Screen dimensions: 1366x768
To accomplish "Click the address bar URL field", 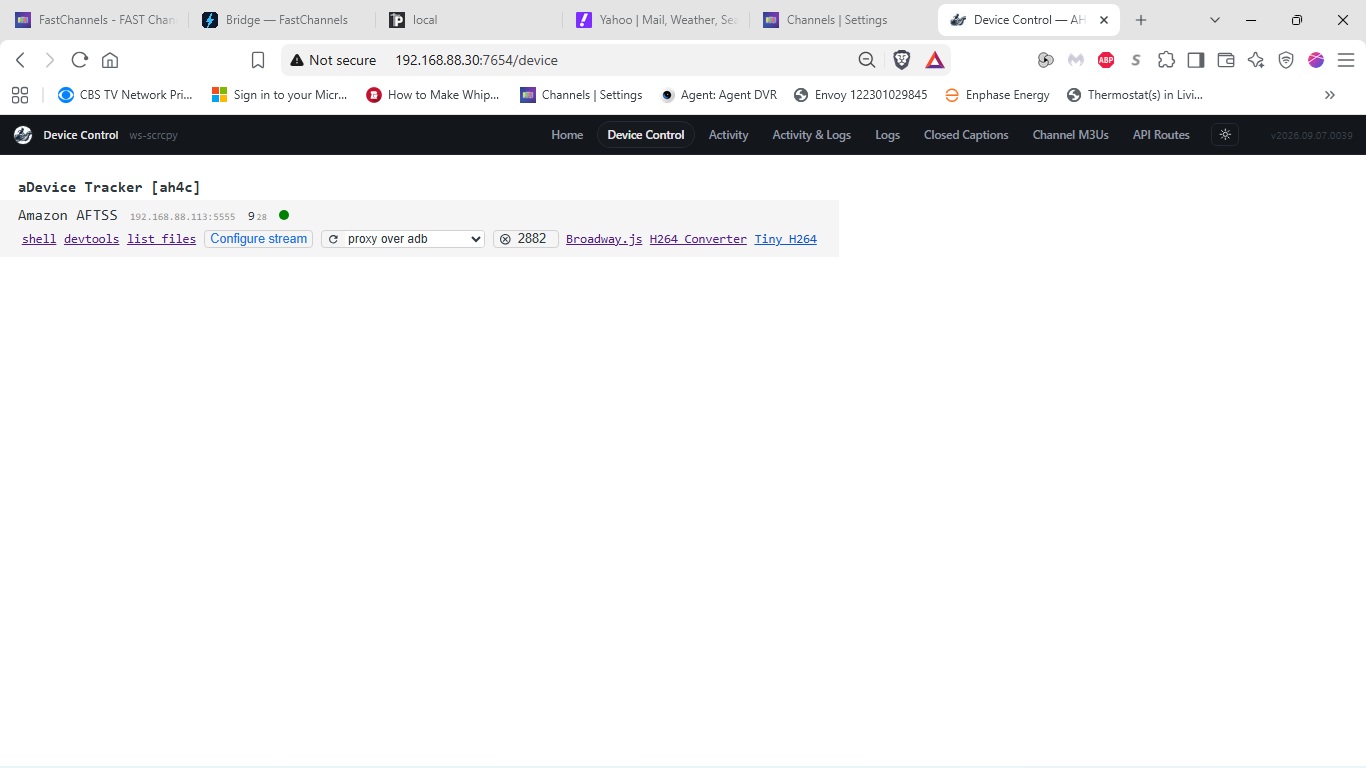I will coord(620,60).
